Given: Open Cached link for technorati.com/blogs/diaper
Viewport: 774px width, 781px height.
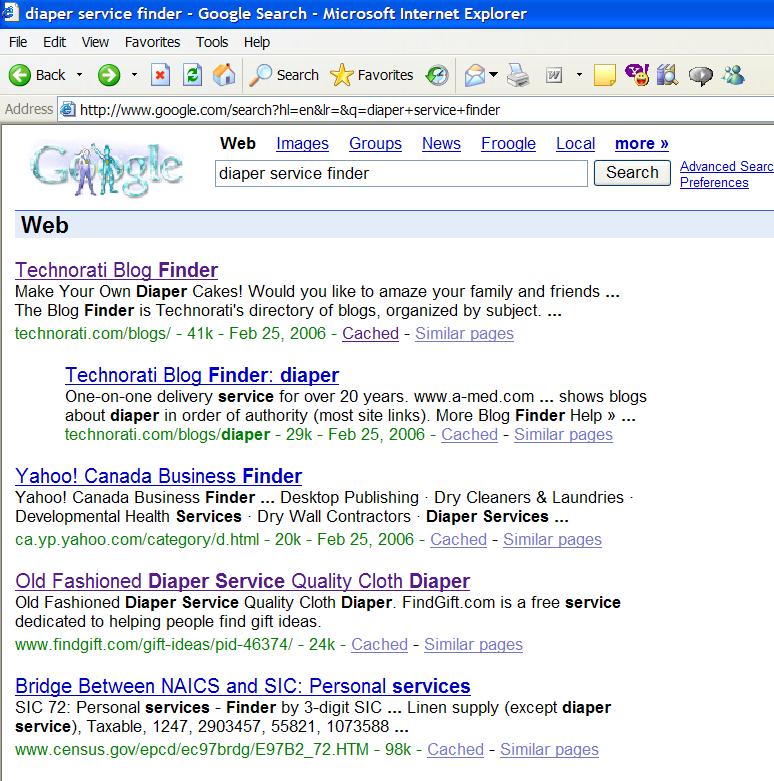Looking at the screenshot, I should coord(469,434).
